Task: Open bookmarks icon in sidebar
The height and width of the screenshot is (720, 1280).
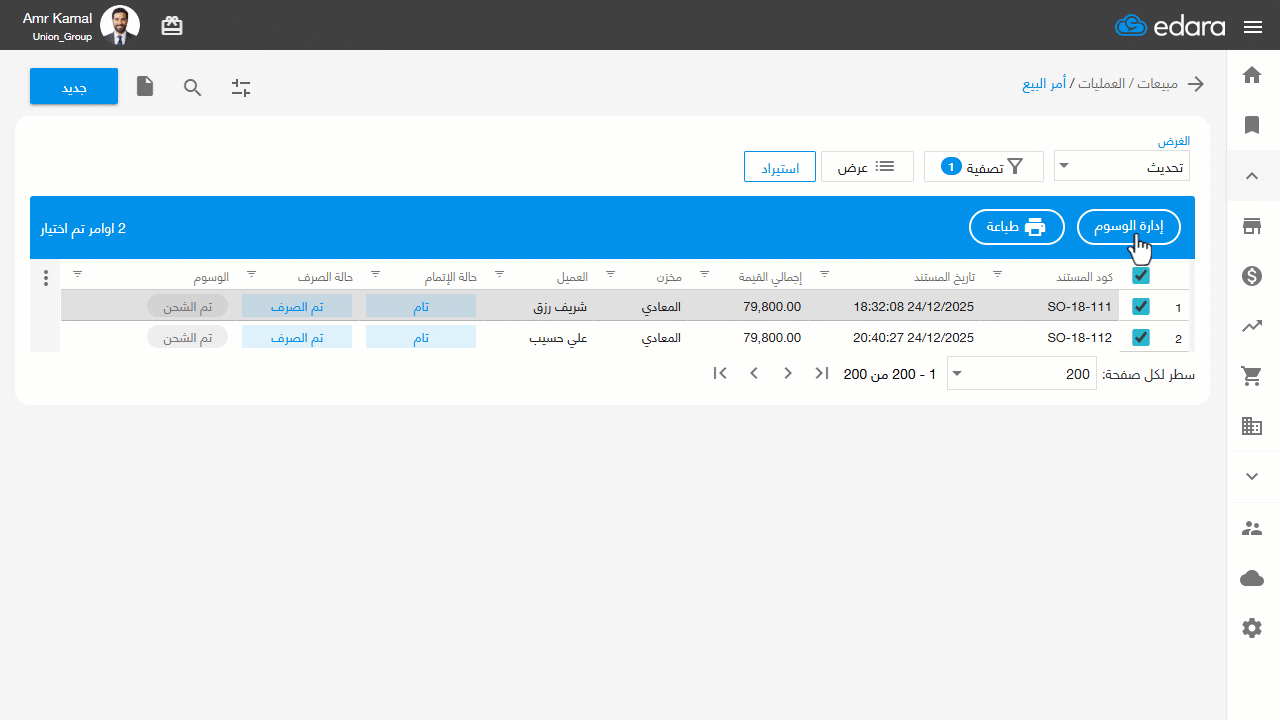Action: [x=1252, y=125]
